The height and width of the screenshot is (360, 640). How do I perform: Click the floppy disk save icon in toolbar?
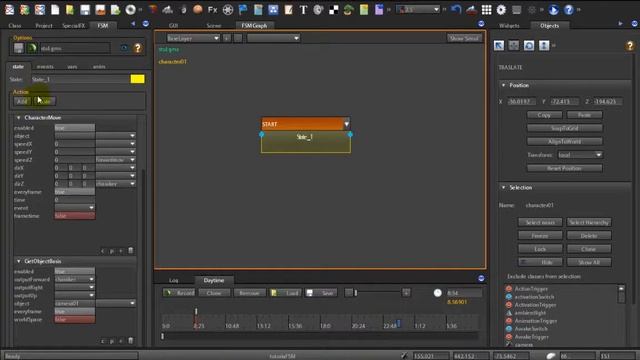click(85, 9)
